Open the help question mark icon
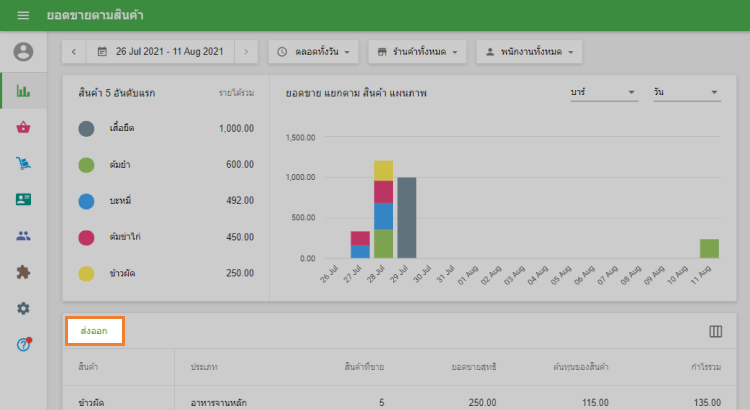 click(23, 344)
